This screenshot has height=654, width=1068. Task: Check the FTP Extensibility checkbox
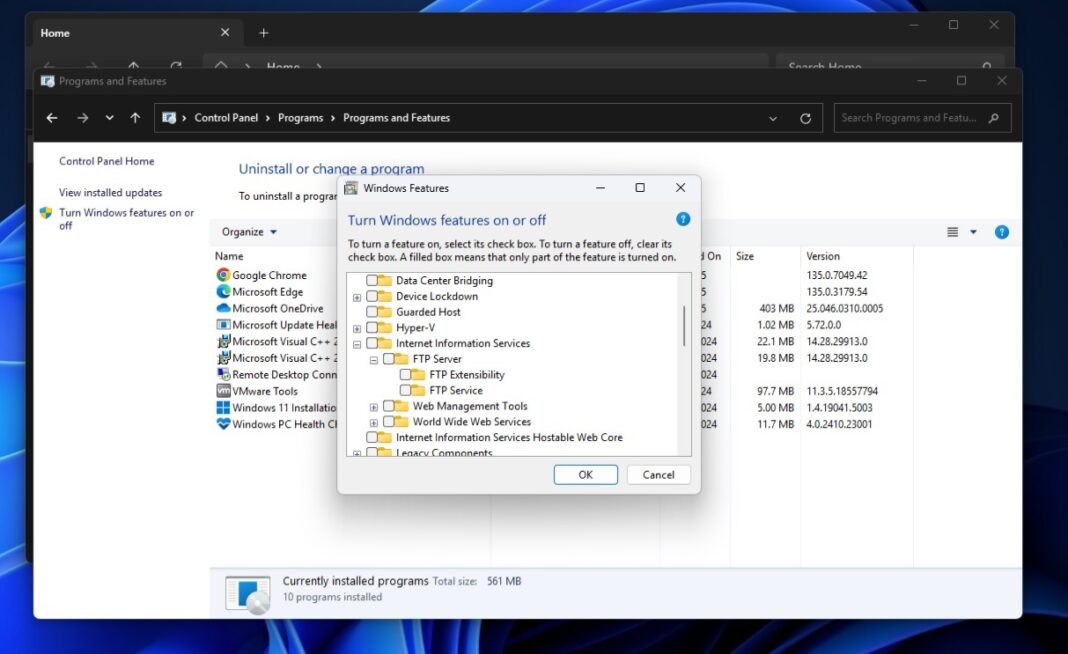click(404, 375)
